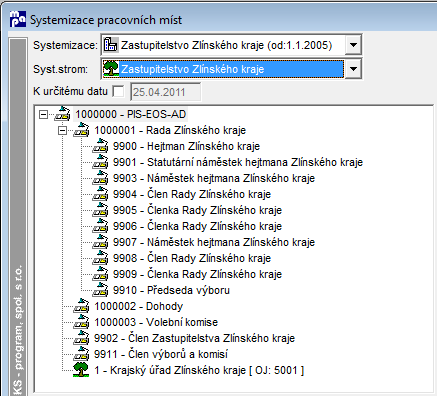Click the Syst.strom: label

(x=61, y=69)
